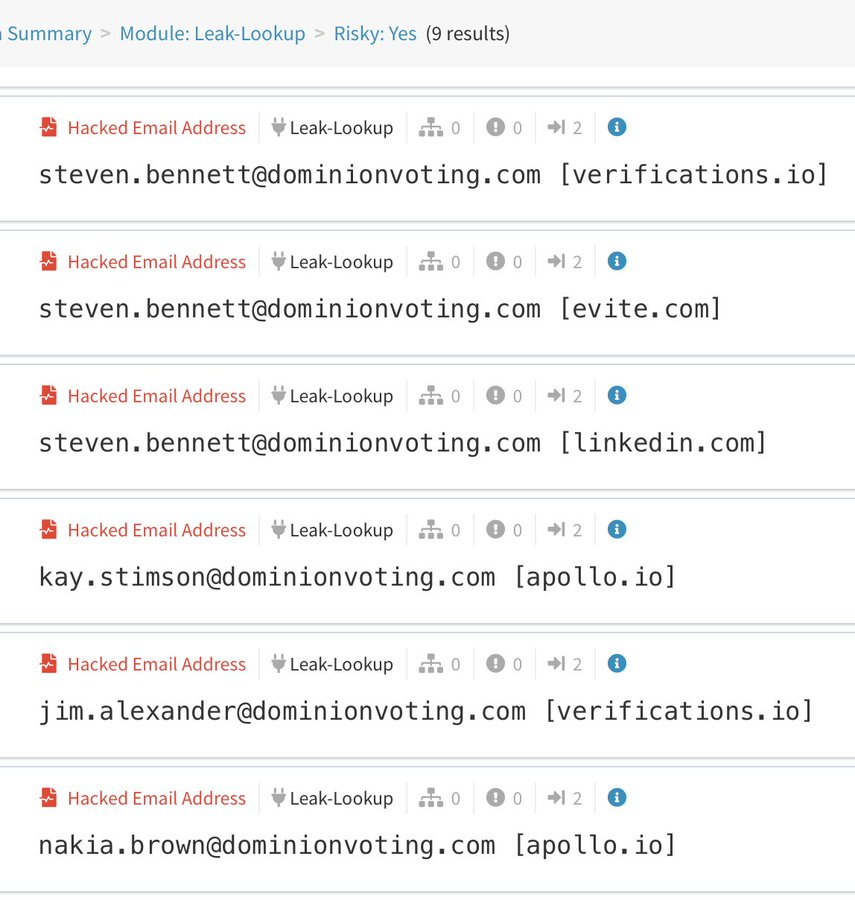Image resolution: width=855 pixels, height=900 pixels.
Task: Select jim.alexander@dominionvoting.com [verifications.io] entry
Action: coord(426,711)
